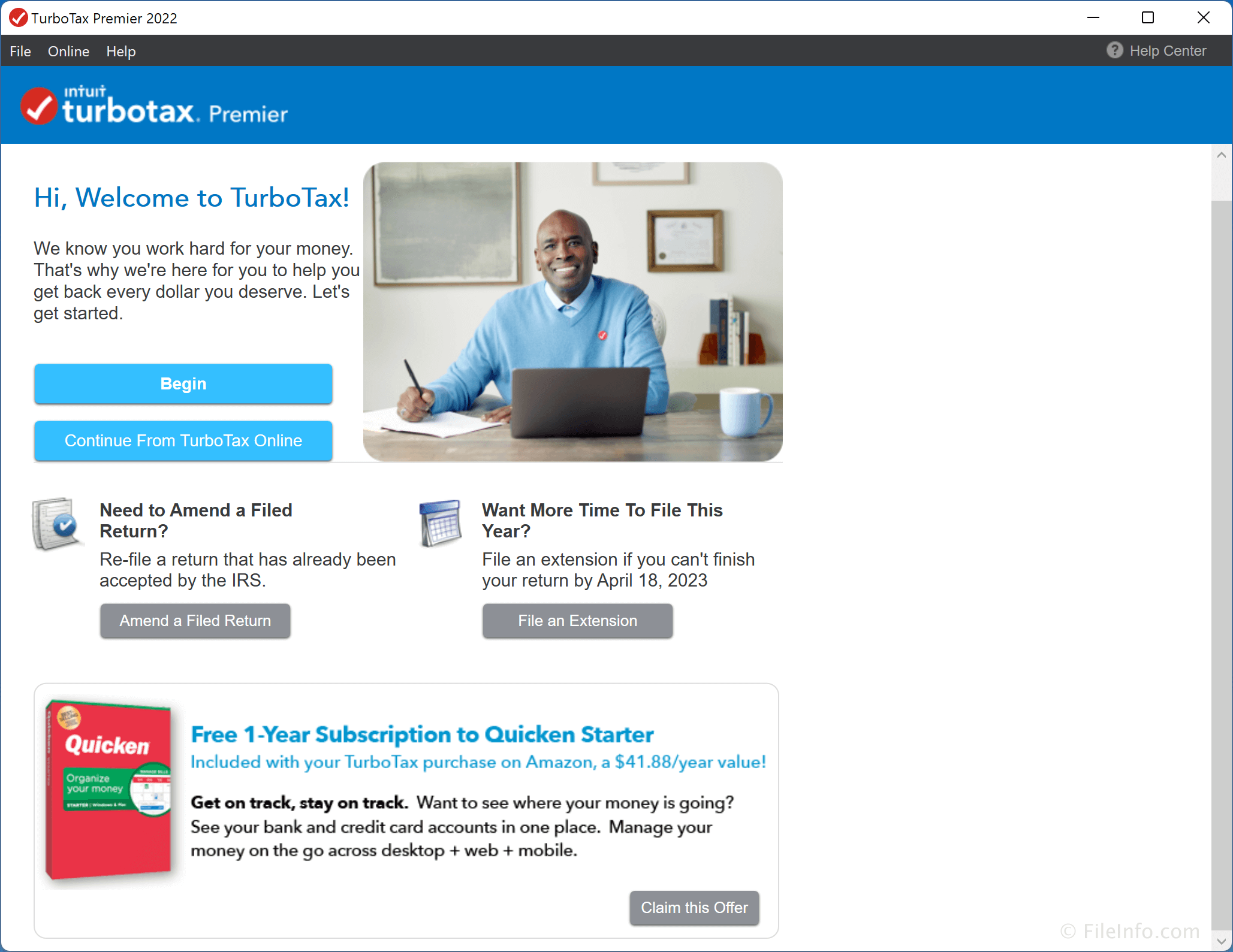1233x952 pixels.
Task: Click the Begin button to start filing
Action: pos(184,384)
